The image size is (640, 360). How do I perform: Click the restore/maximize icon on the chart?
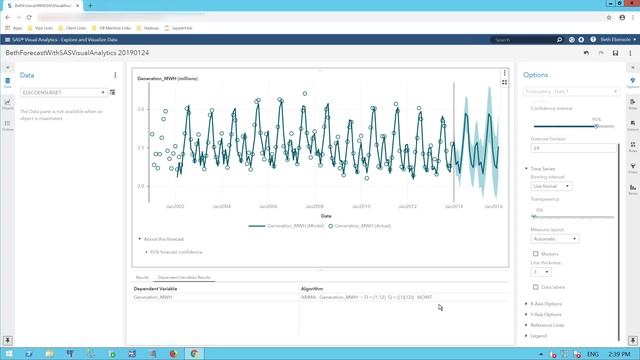(504, 82)
